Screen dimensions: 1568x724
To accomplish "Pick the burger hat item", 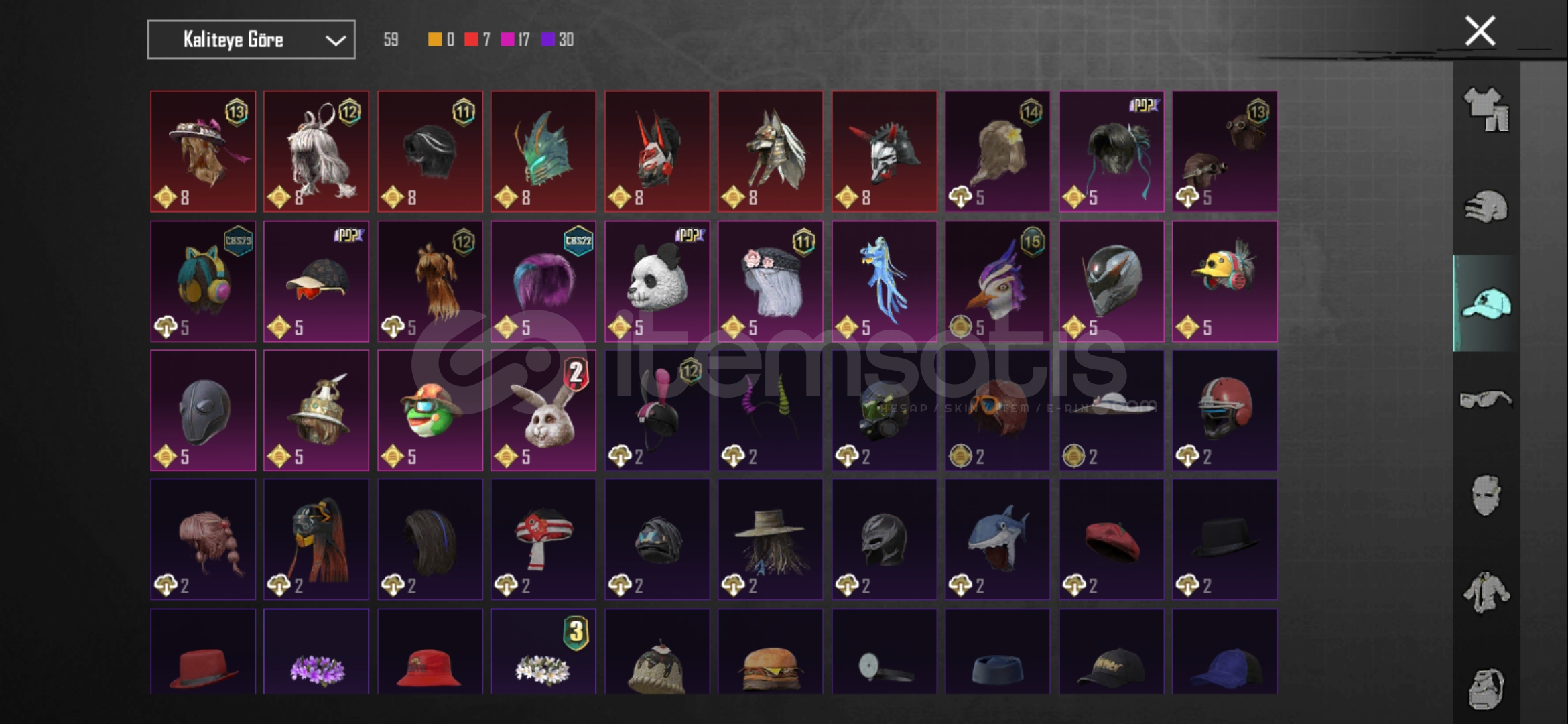I will (770, 652).
